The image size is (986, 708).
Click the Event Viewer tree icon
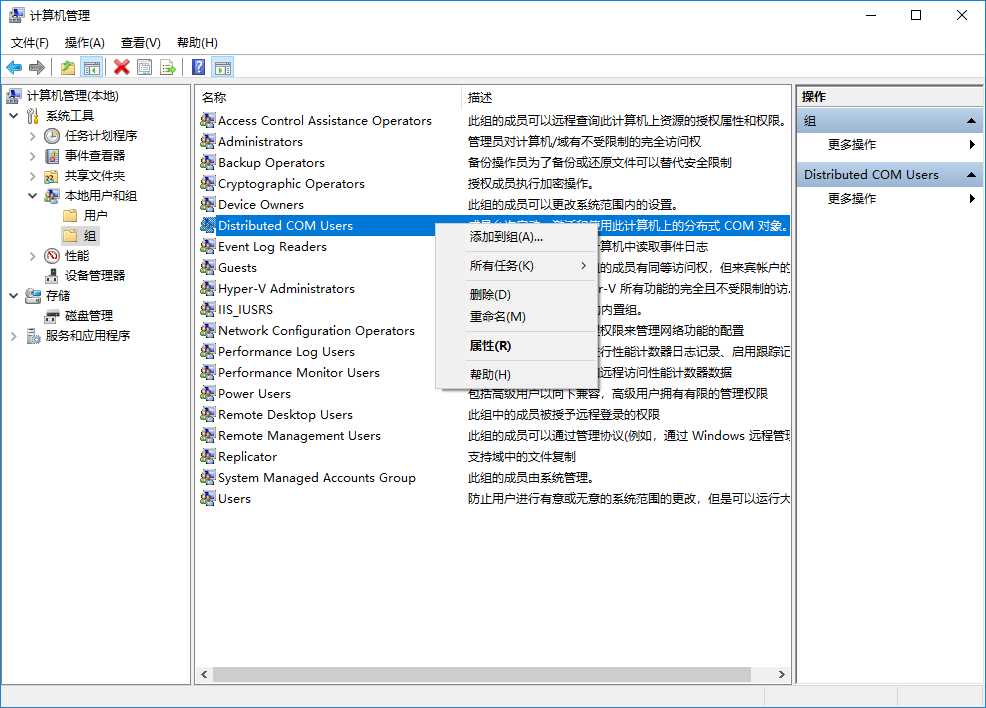point(52,156)
